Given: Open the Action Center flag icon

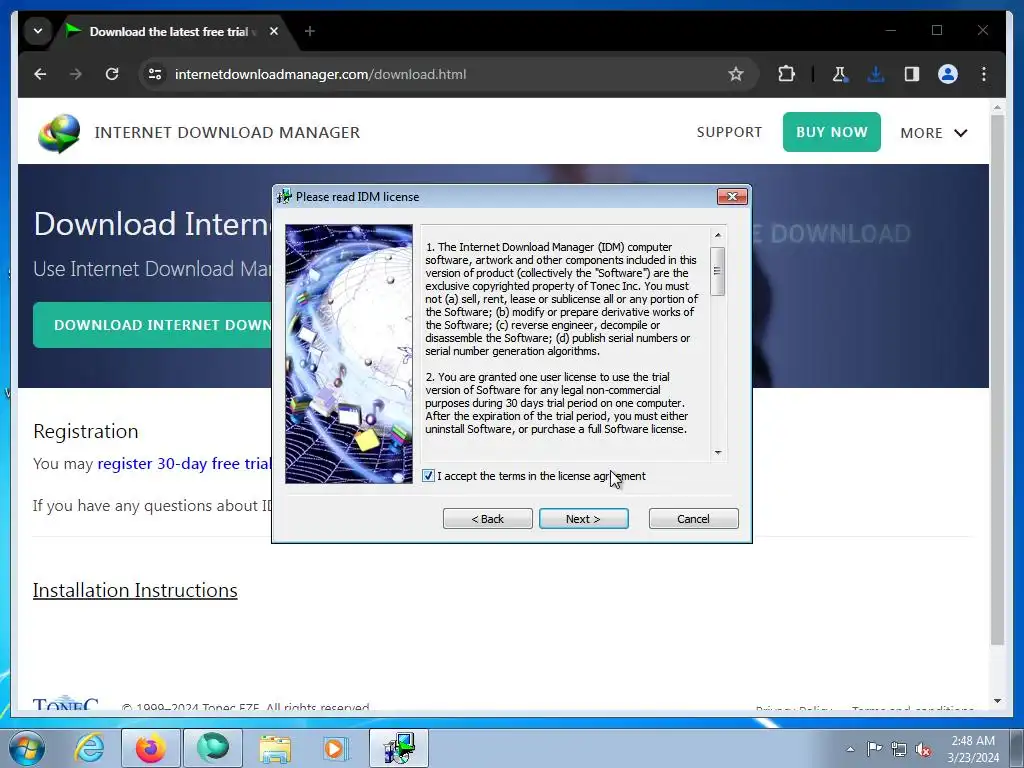Looking at the screenshot, I should point(874,749).
